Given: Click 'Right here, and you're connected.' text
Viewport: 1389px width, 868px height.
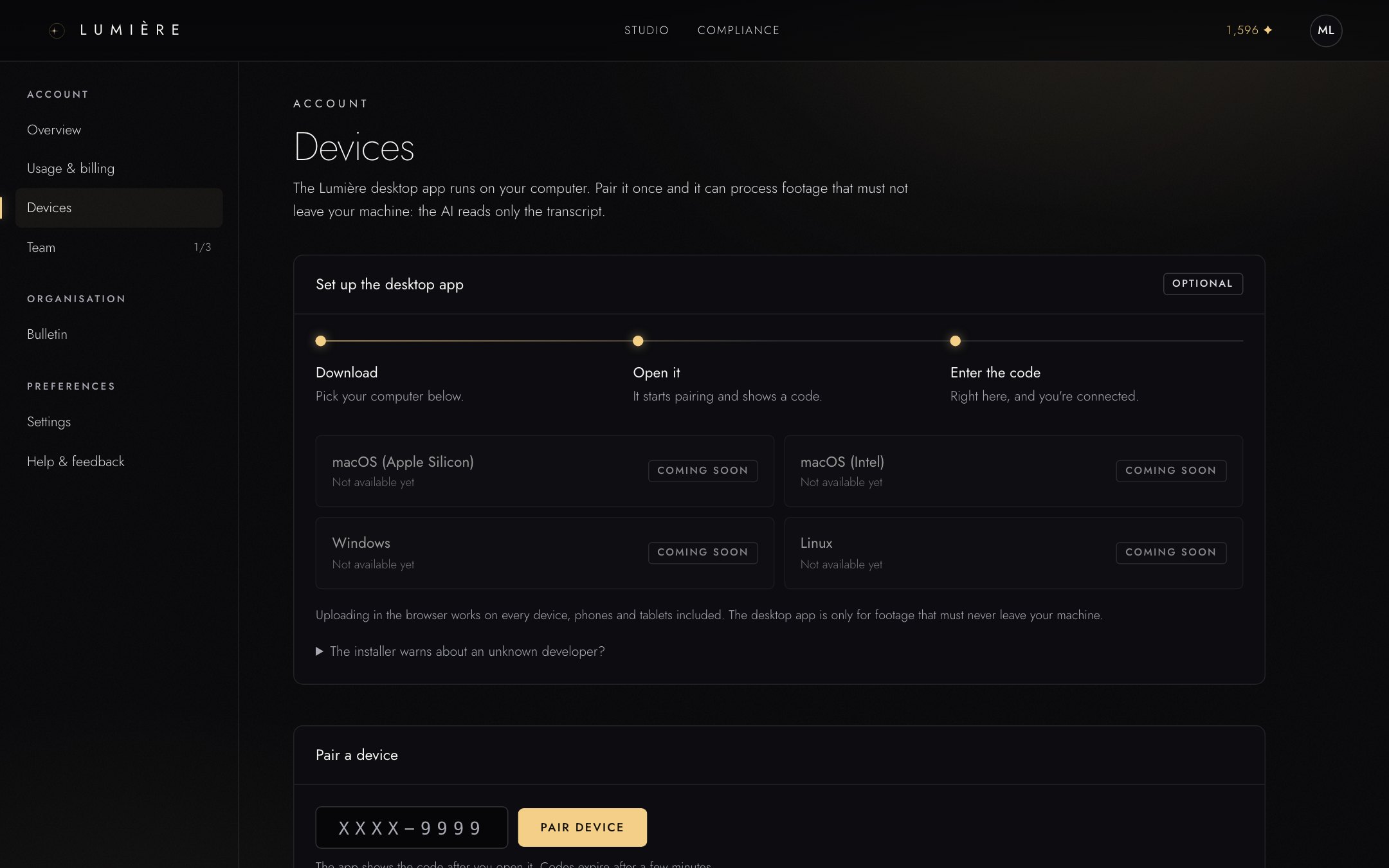Looking at the screenshot, I should 1044,396.
